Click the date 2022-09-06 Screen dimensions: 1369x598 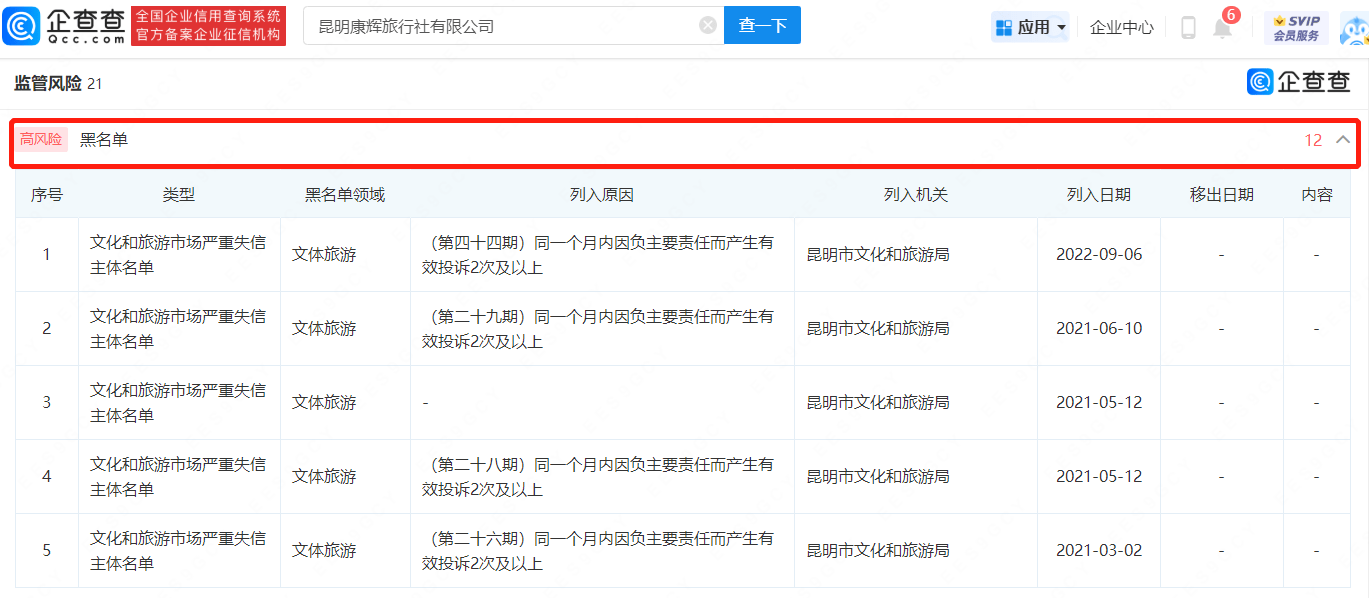pos(1099,255)
